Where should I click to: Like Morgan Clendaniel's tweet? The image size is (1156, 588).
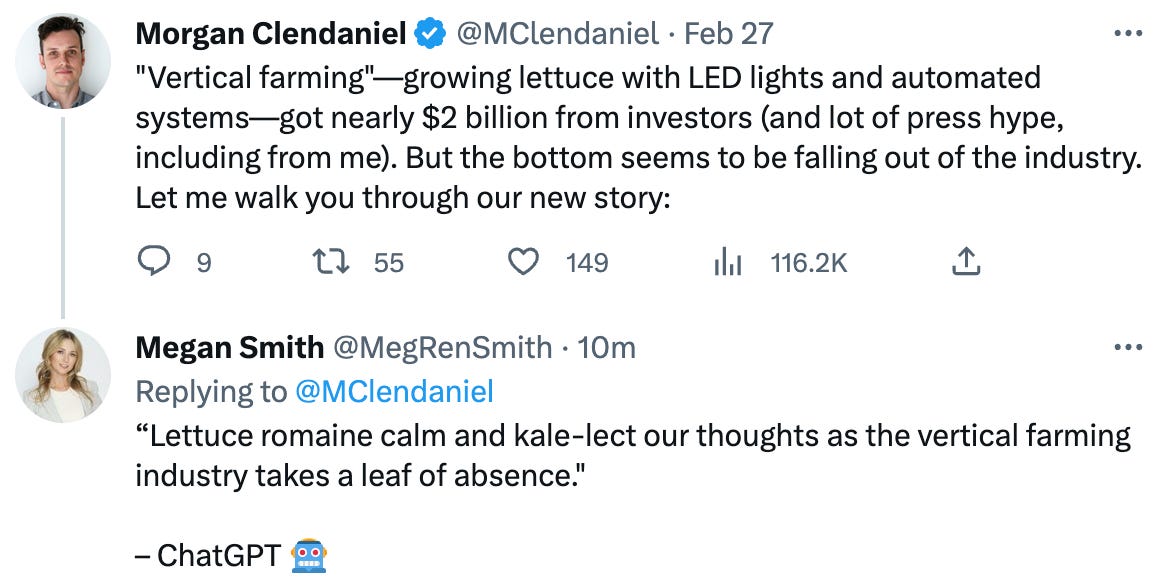[524, 262]
